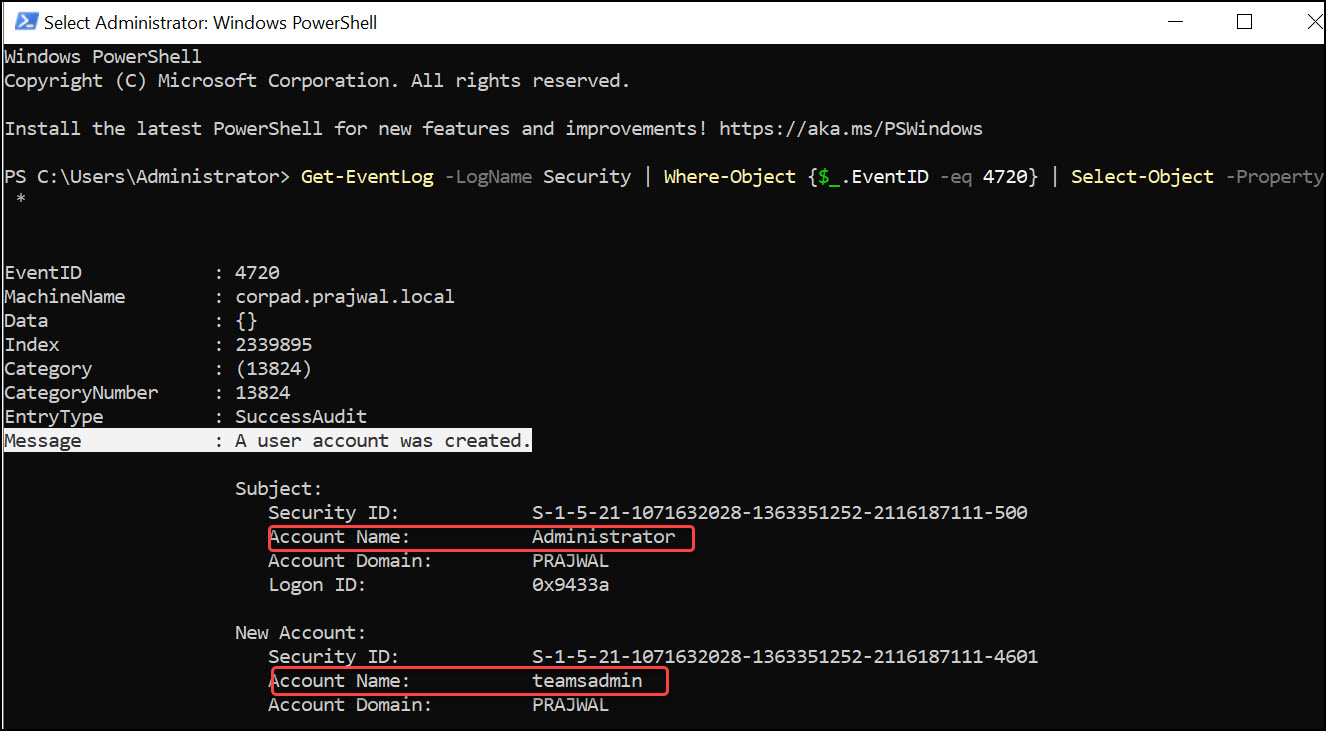Click the EntryType value SuccessAudit
Image resolution: width=1326 pixels, height=731 pixels.
(301, 417)
